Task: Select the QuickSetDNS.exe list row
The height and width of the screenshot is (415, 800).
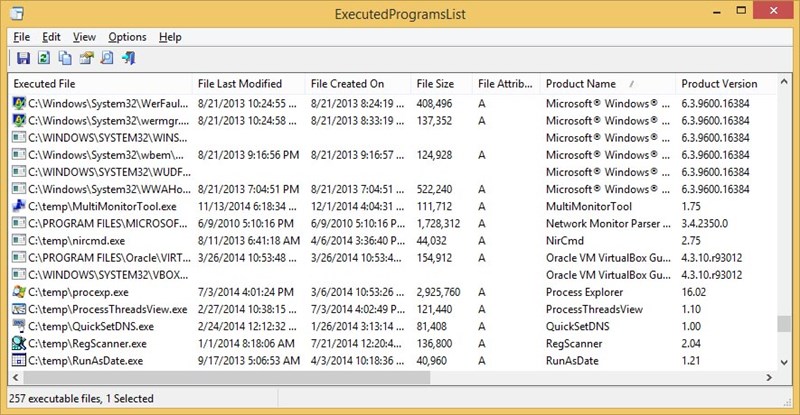Action: click(x=393, y=326)
